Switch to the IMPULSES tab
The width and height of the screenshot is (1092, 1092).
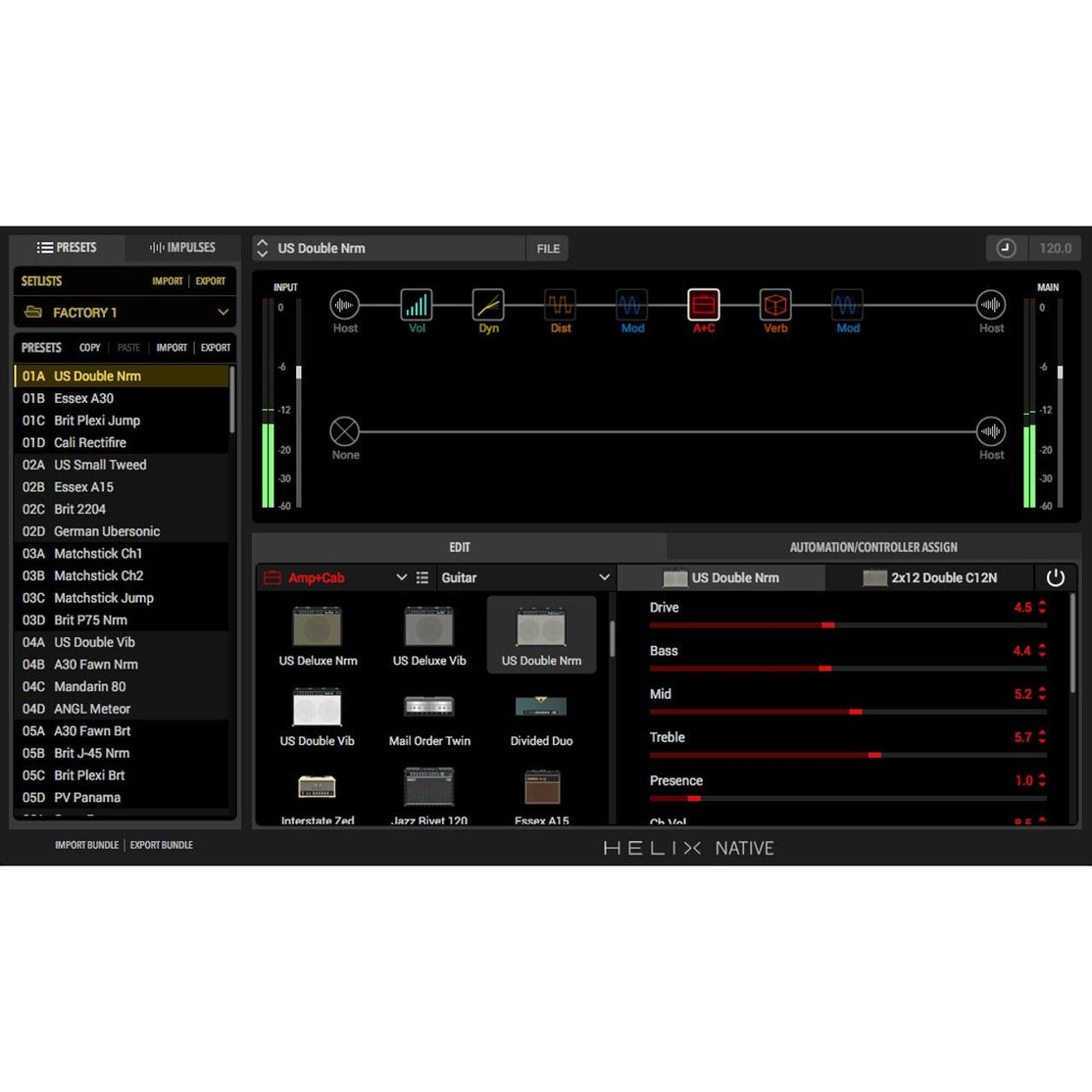pyautogui.click(x=180, y=247)
